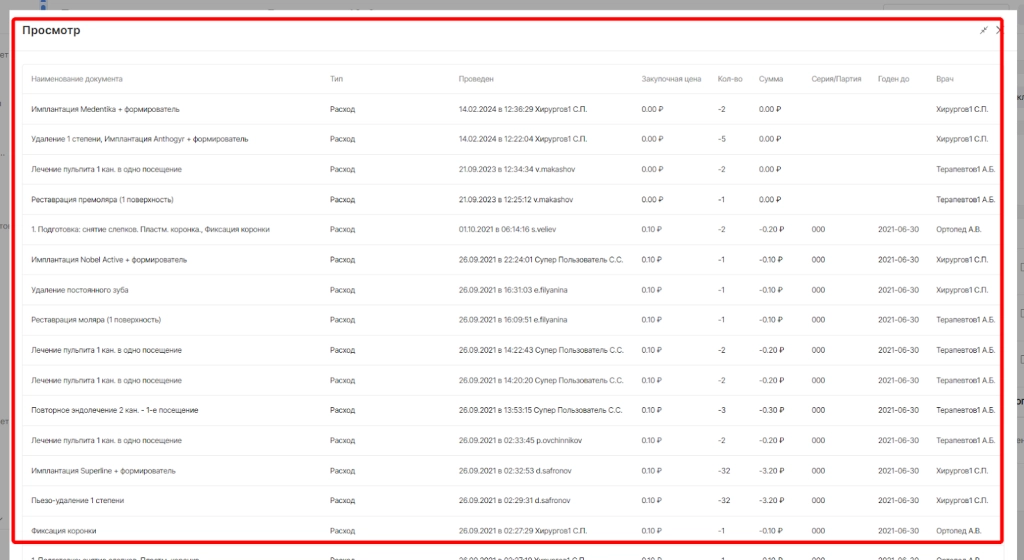This screenshot has height=560, width=1024.
Task: Open the Имплантация Superline + формирователь document
Action: click(104, 470)
